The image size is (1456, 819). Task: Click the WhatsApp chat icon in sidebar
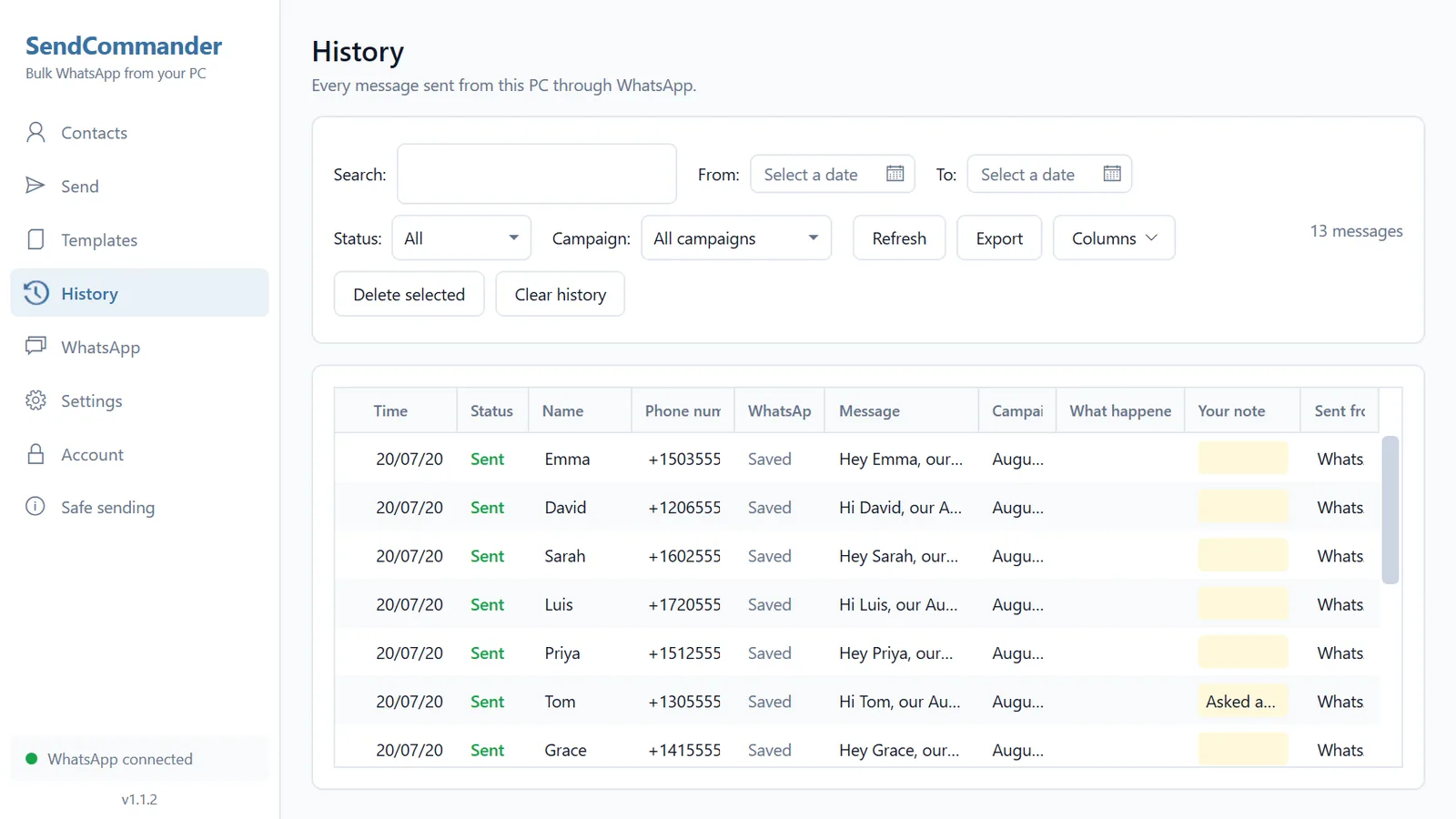click(x=35, y=347)
